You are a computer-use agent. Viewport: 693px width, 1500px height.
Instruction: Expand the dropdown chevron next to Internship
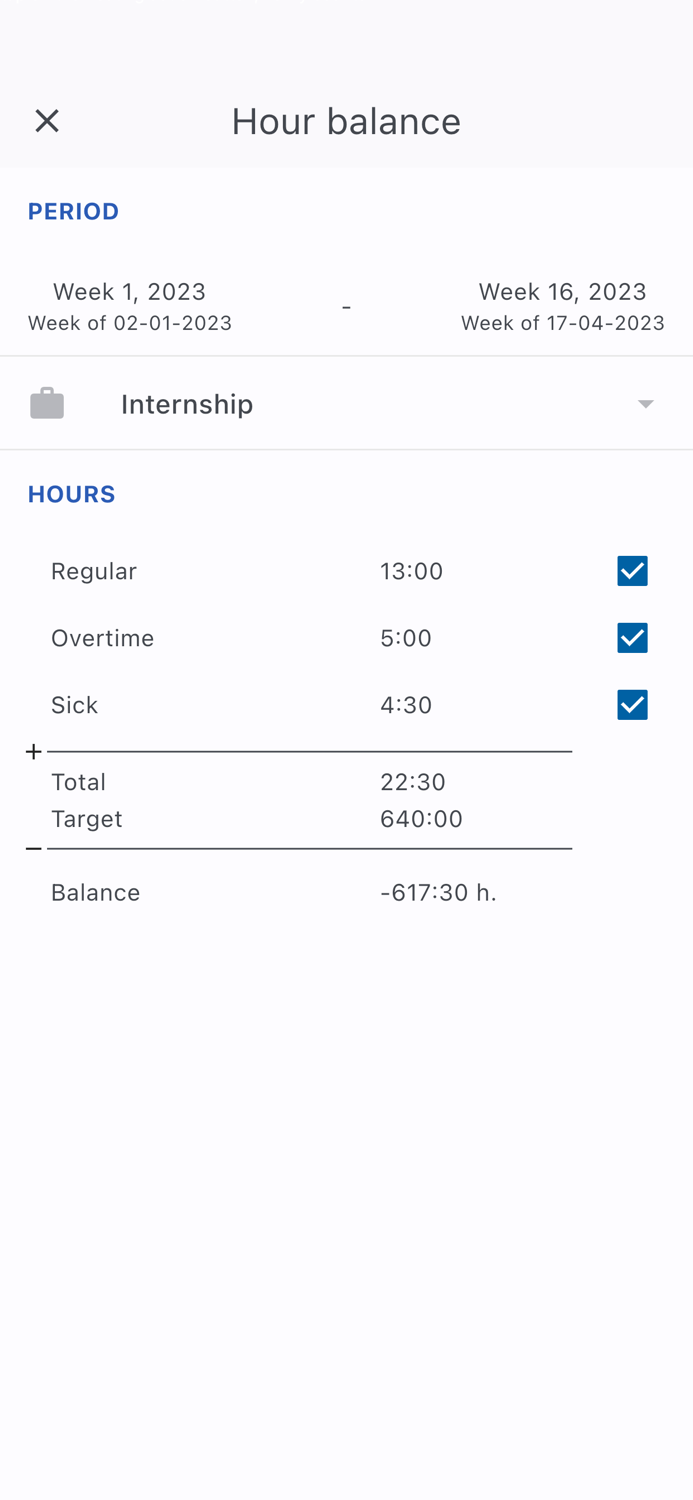(645, 403)
